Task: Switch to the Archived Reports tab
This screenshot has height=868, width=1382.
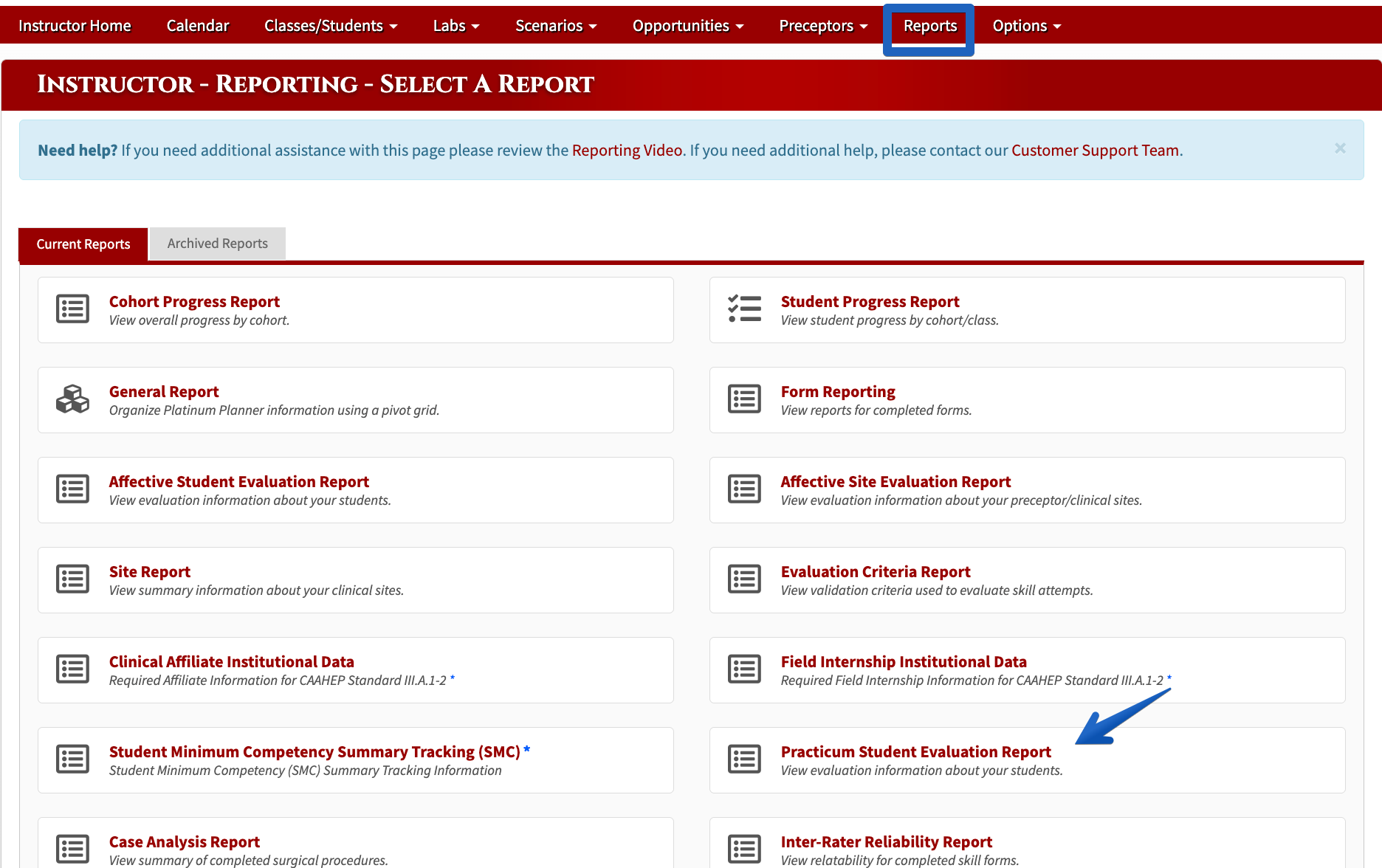Action: click(x=218, y=244)
